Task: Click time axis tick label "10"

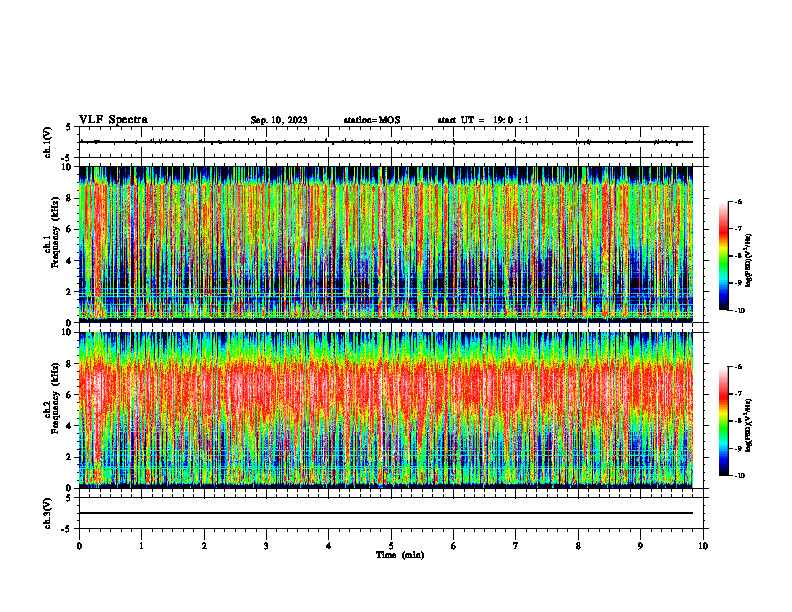Action: click(703, 546)
